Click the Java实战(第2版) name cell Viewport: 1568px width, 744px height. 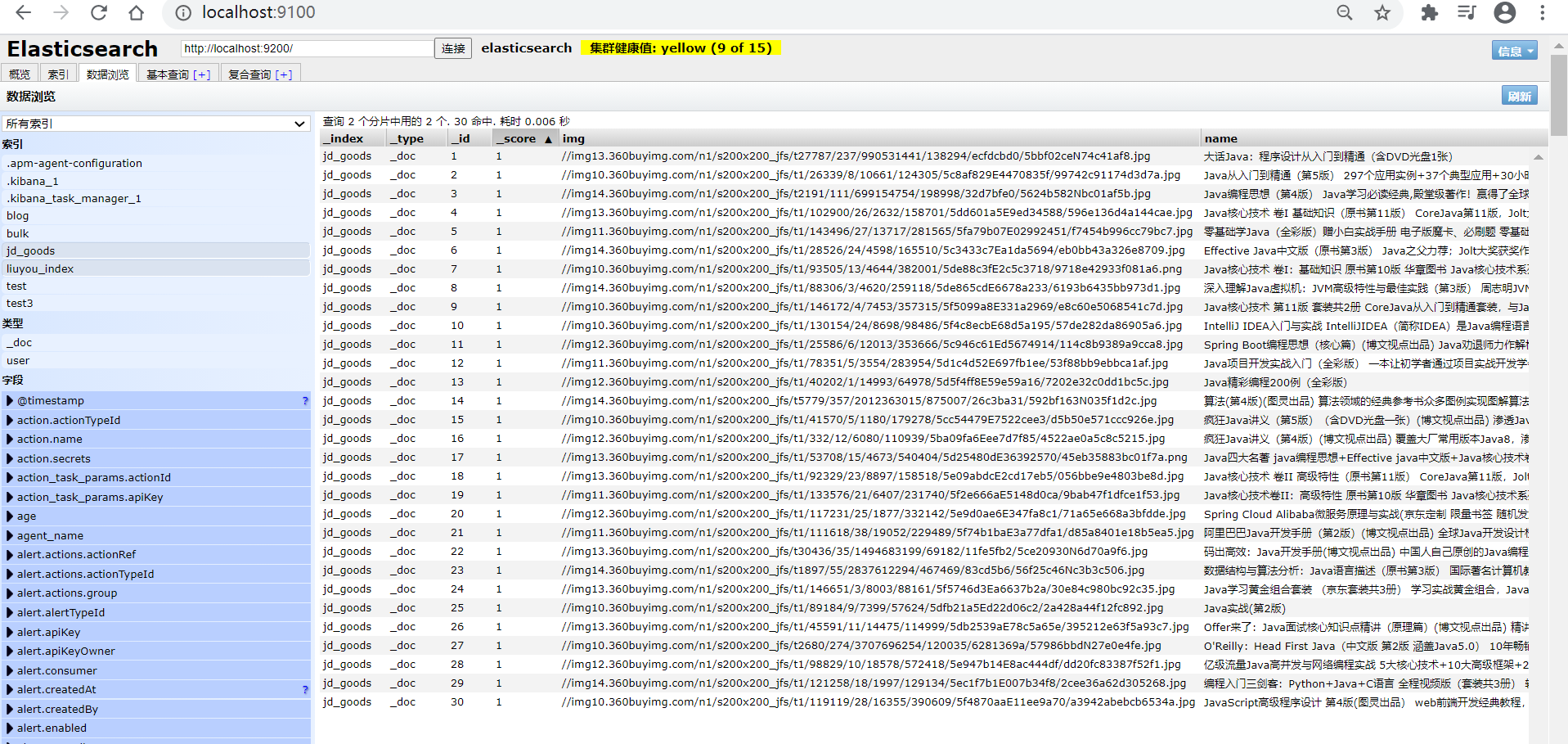tap(1244, 608)
